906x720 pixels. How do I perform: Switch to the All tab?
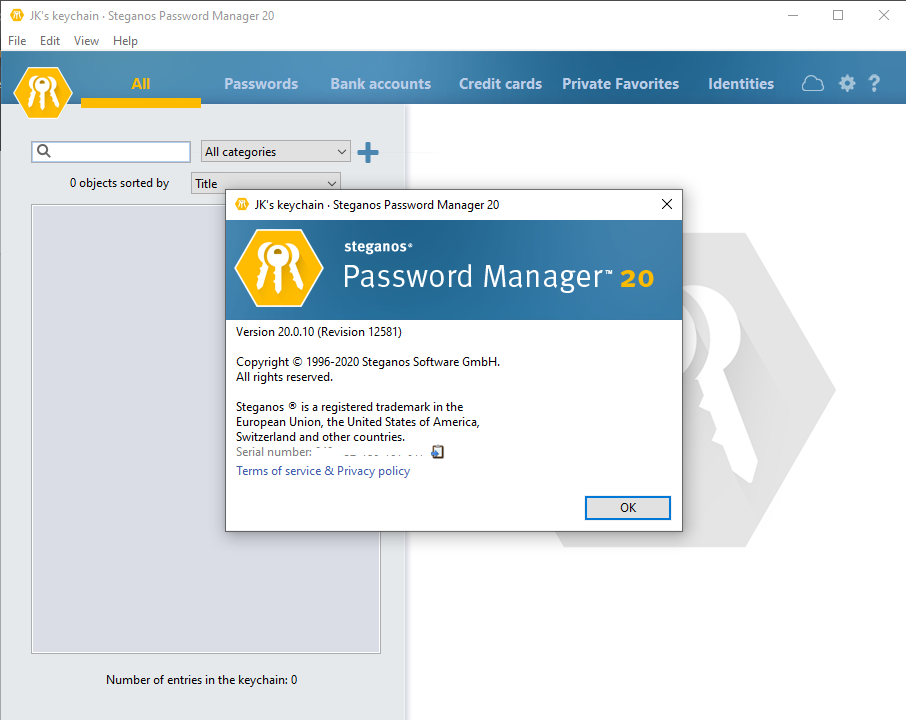coord(141,84)
